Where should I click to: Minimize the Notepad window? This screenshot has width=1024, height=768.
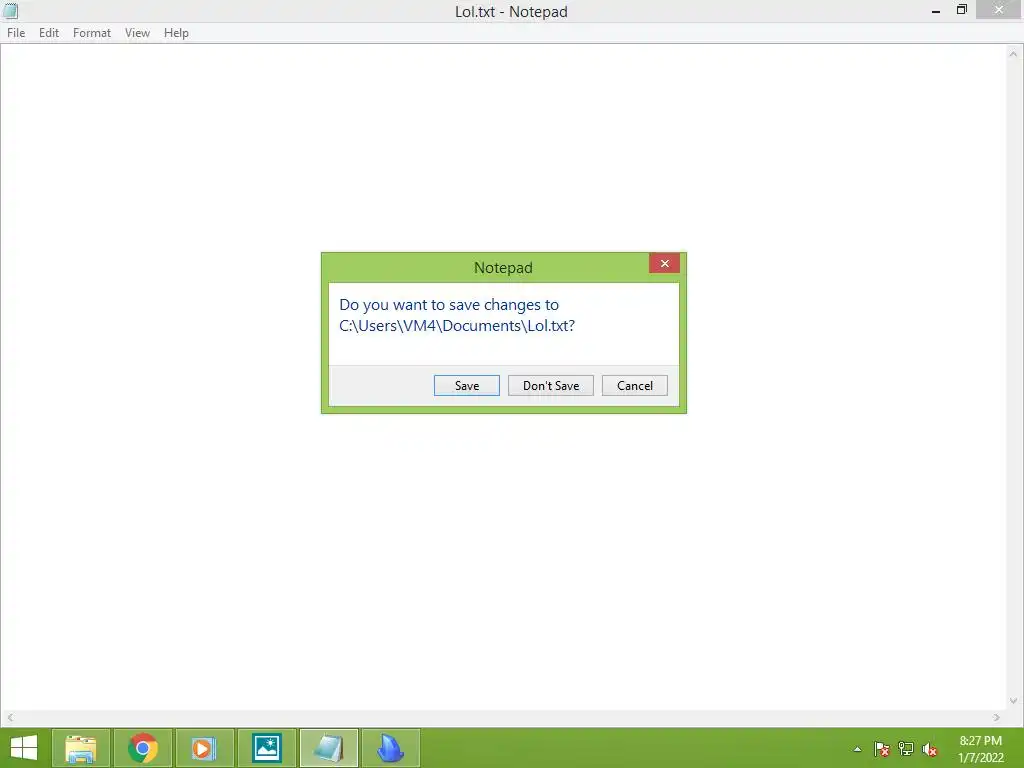click(936, 10)
